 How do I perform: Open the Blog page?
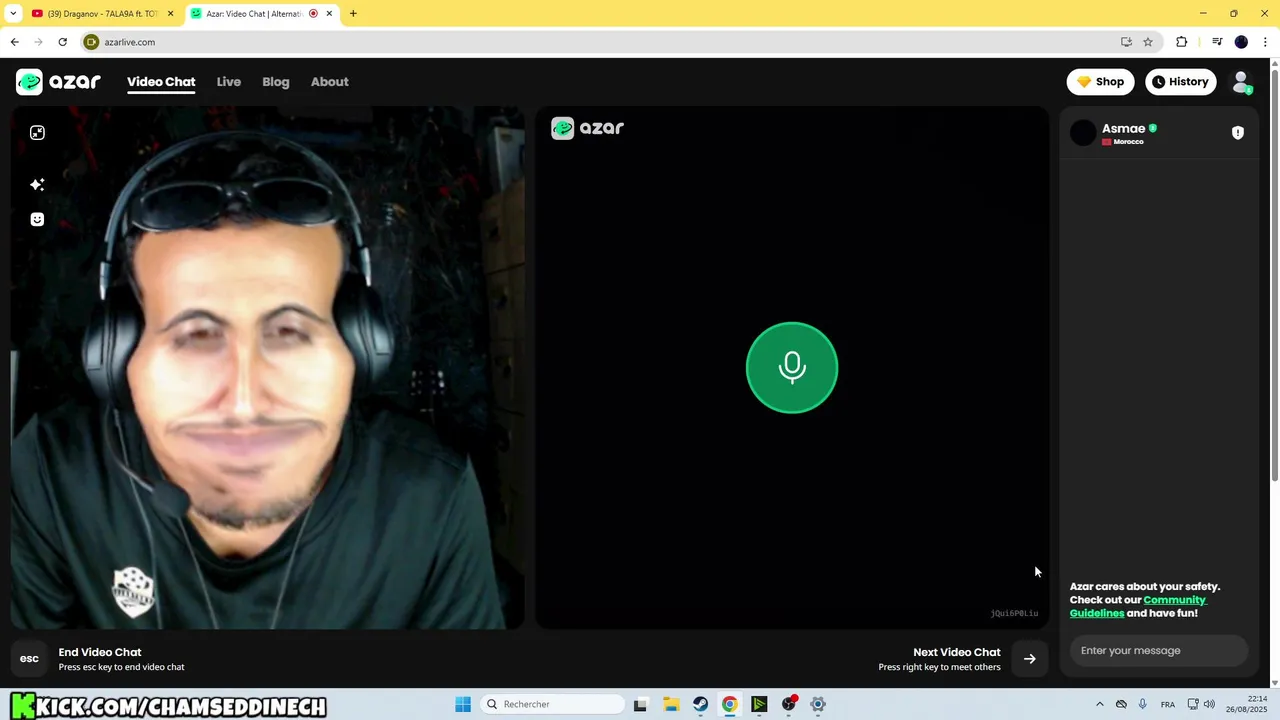pyautogui.click(x=276, y=82)
